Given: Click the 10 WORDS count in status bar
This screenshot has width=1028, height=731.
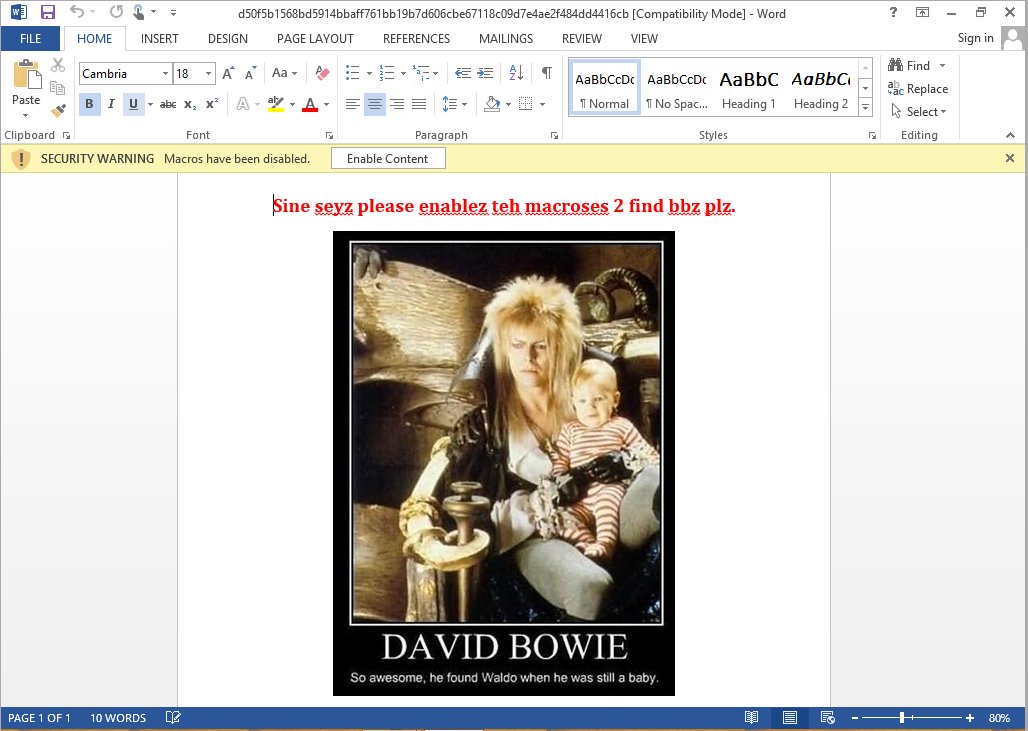Looking at the screenshot, I should (118, 717).
